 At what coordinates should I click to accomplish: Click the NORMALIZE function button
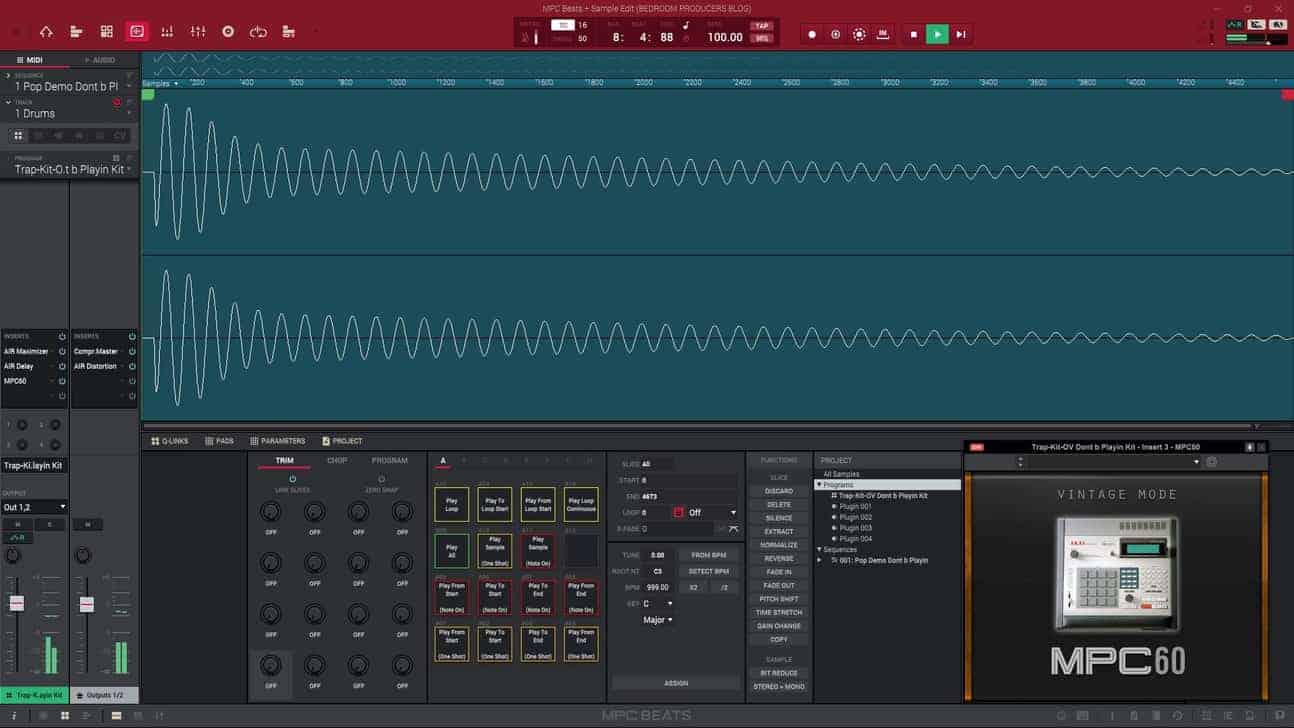point(778,545)
